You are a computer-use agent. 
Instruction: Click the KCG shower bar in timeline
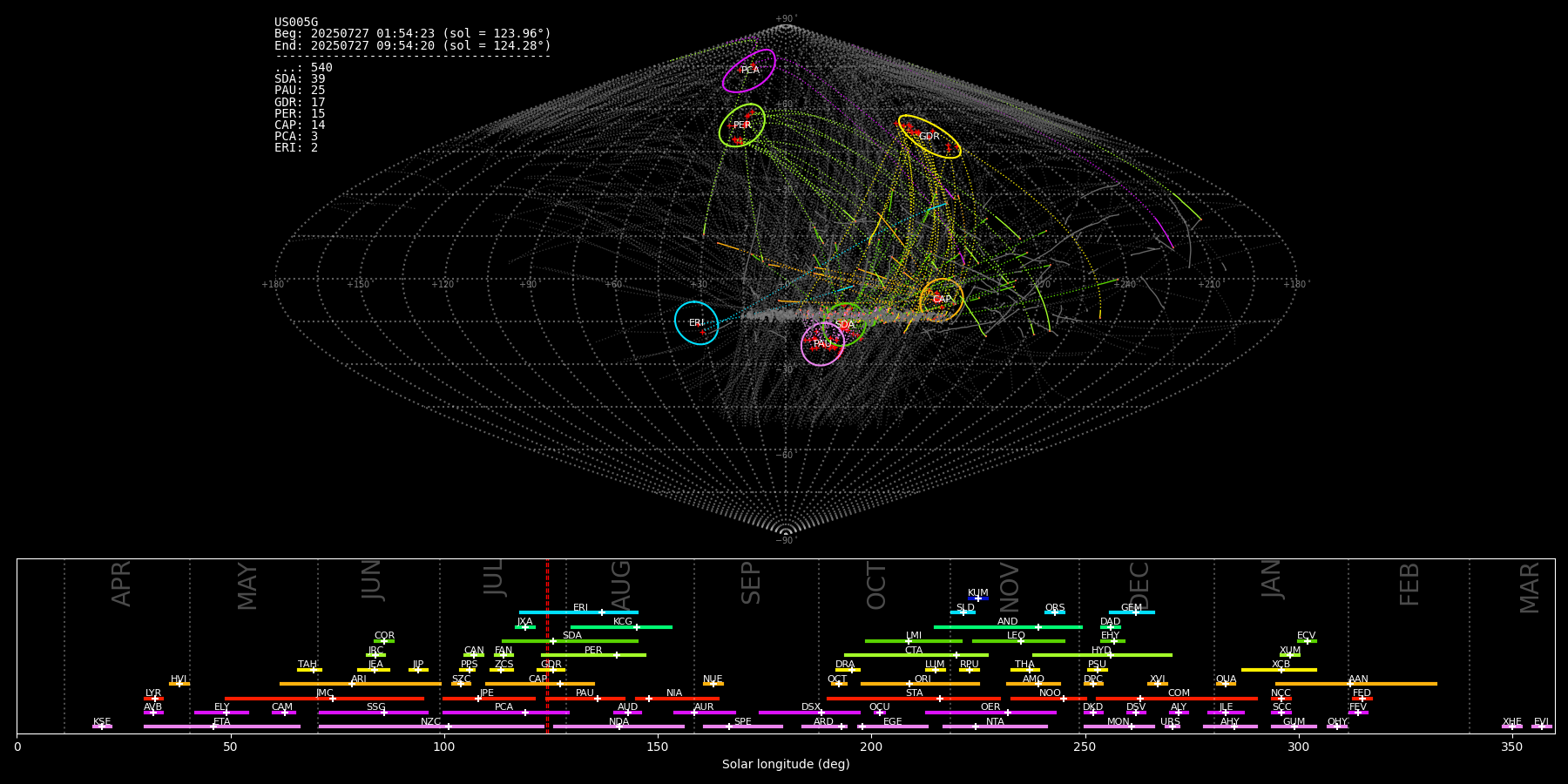[621, 627]
